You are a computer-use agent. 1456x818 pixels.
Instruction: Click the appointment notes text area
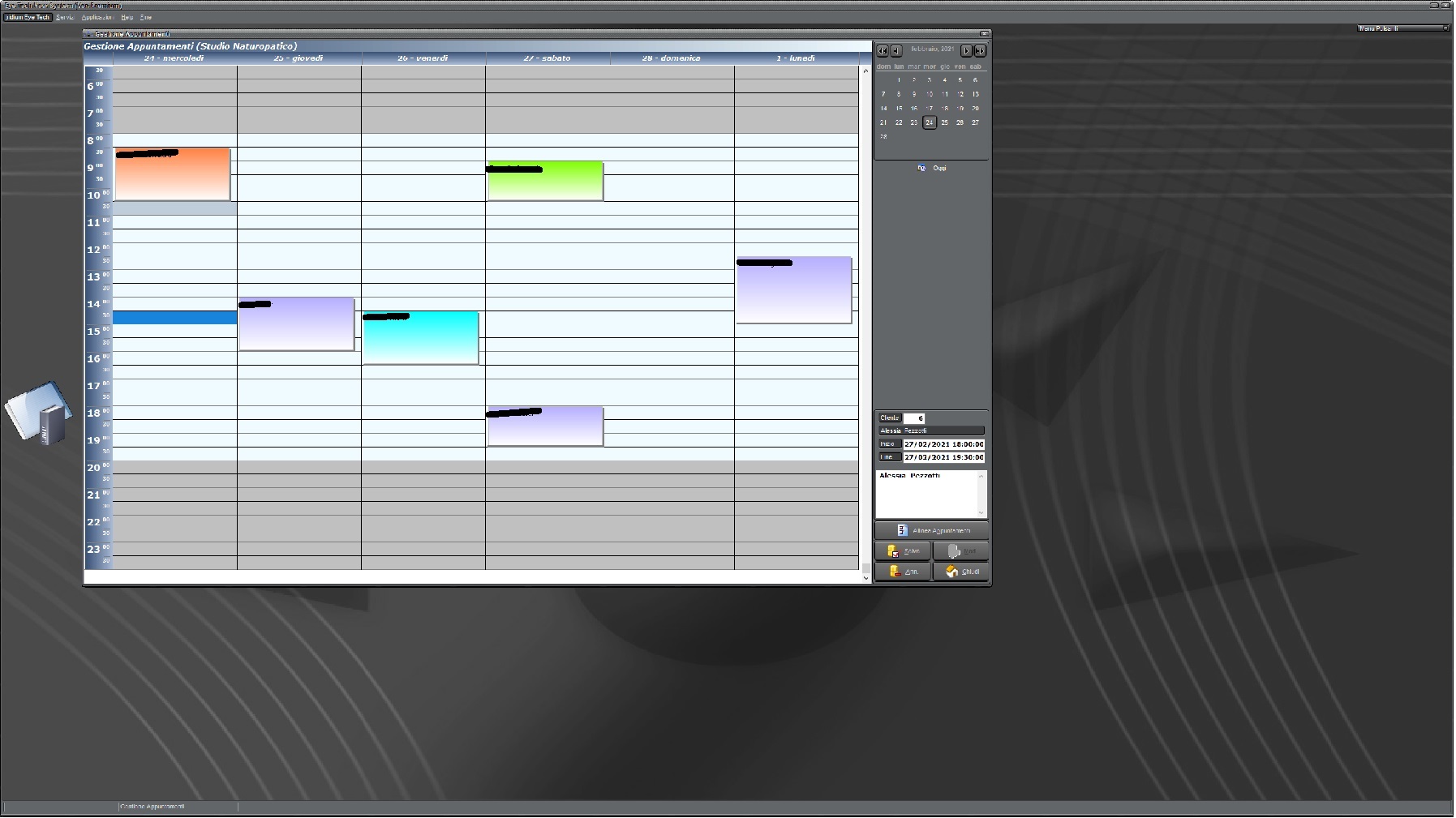[x=926, y=493]
